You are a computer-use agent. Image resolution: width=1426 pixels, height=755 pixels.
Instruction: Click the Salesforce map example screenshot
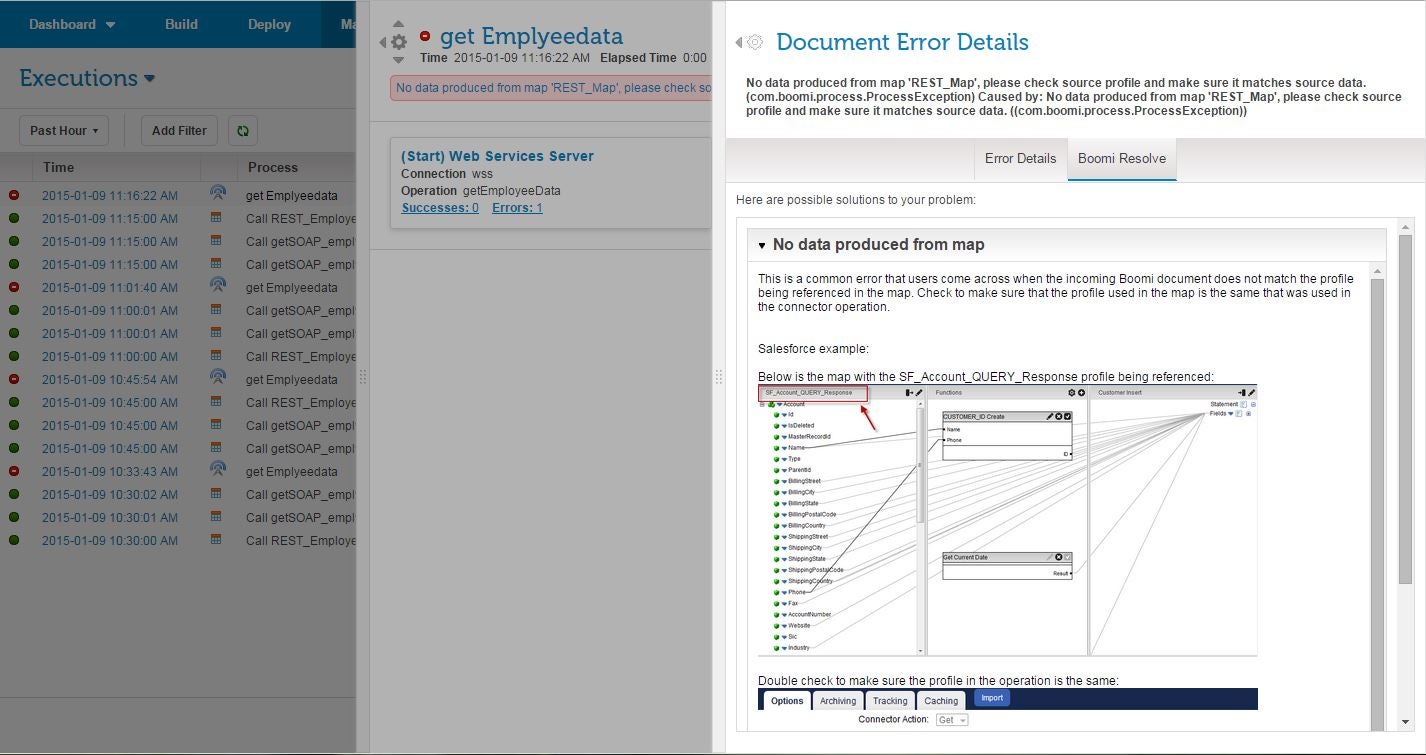(1007, 520)
